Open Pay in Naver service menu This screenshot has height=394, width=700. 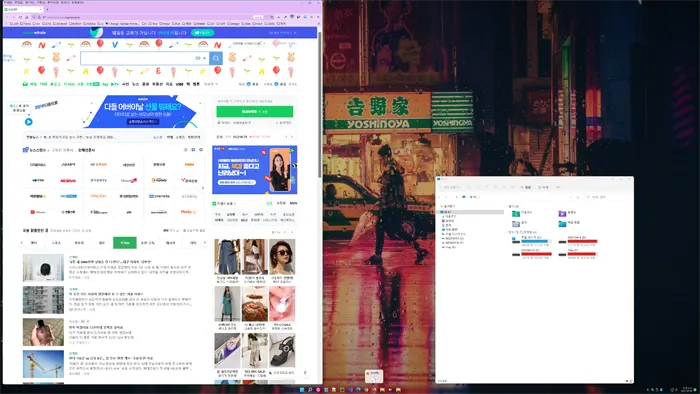[x=105, y=84]
